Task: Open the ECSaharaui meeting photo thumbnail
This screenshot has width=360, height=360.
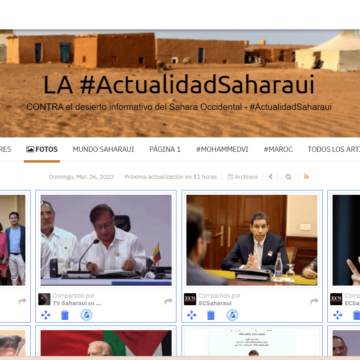Action: (252, 240)
